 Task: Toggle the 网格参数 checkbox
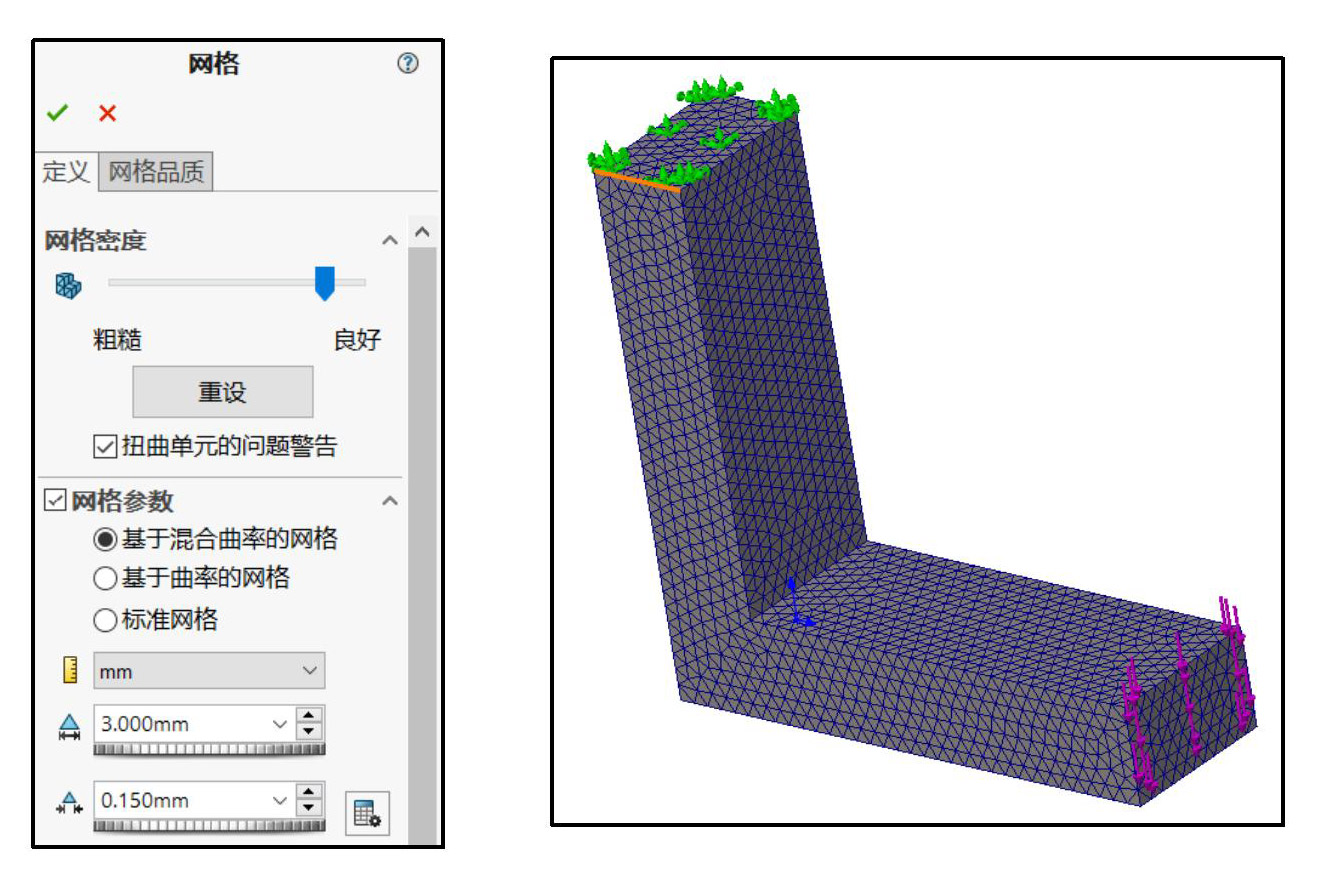(56, 500)
